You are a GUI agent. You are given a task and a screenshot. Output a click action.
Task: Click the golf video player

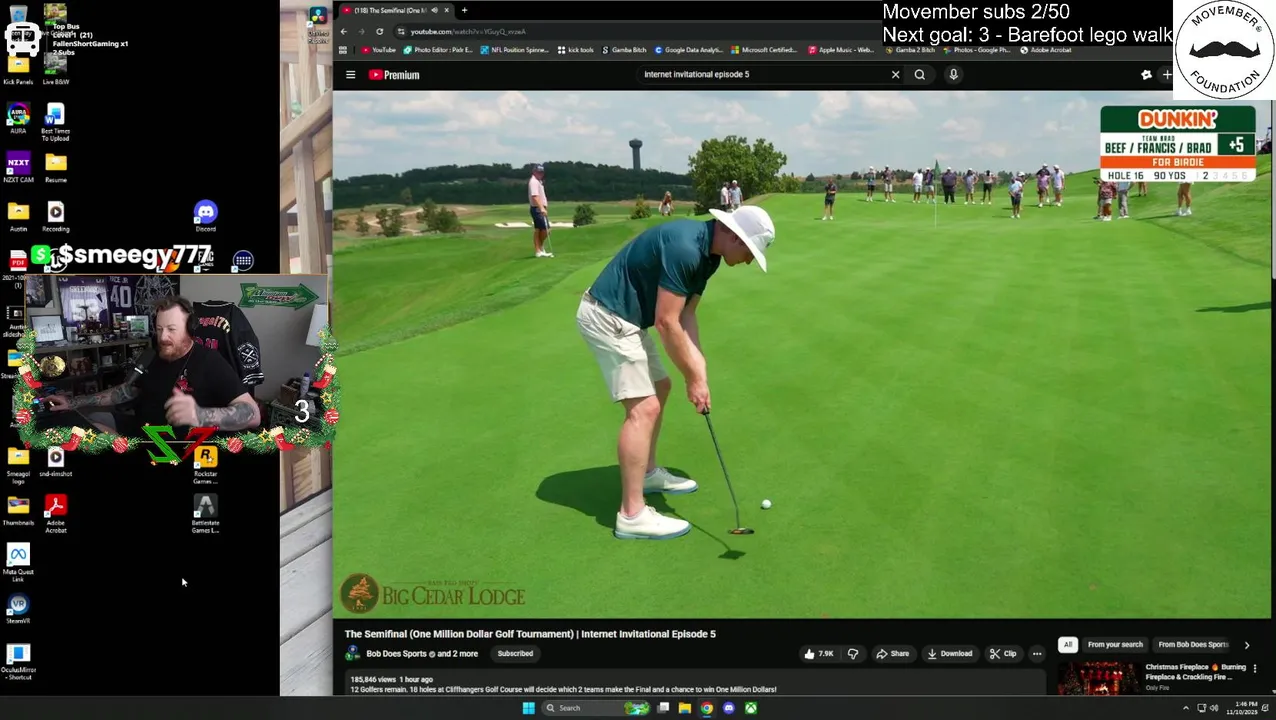coord(802,355)
